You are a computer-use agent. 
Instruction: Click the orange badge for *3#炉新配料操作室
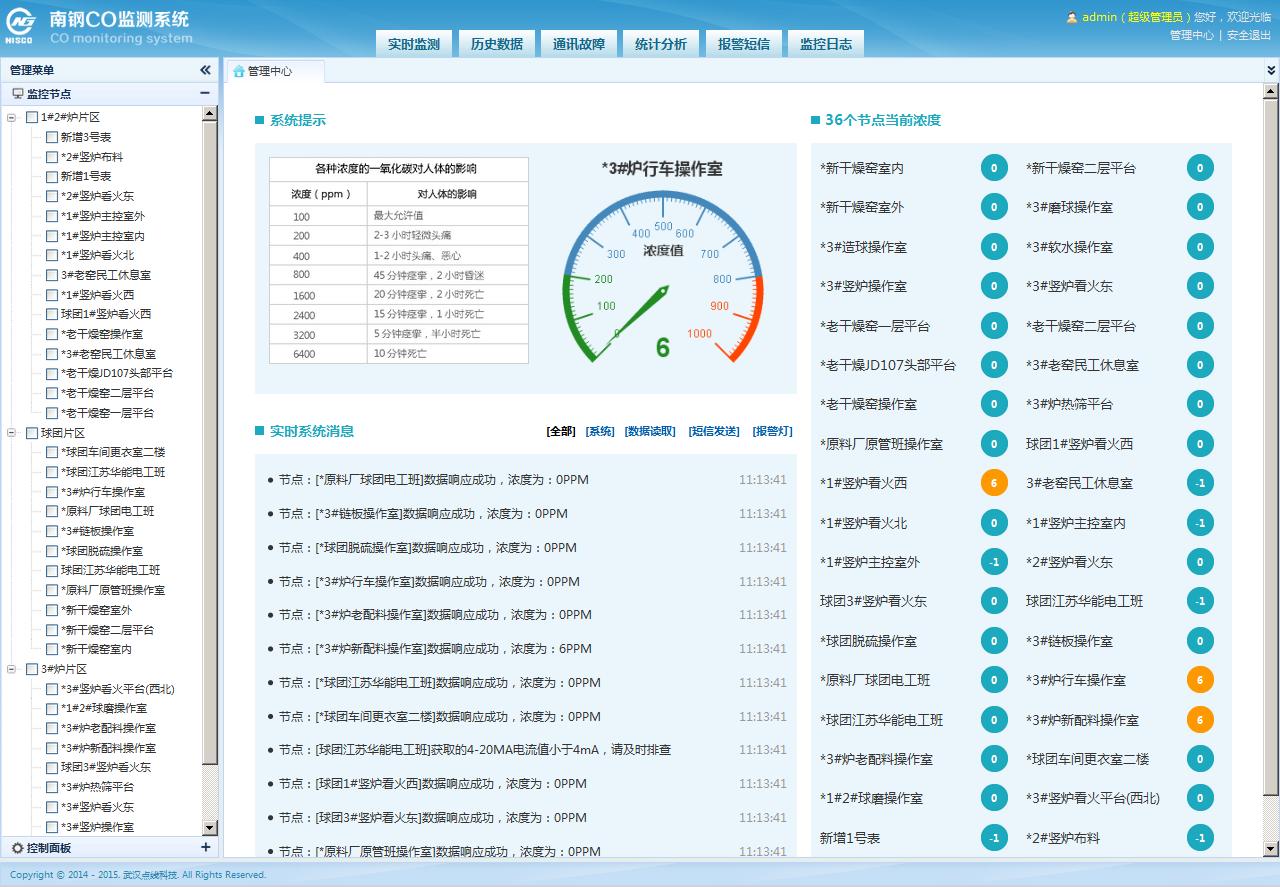pyautogui.click(x=1200, y=720)
